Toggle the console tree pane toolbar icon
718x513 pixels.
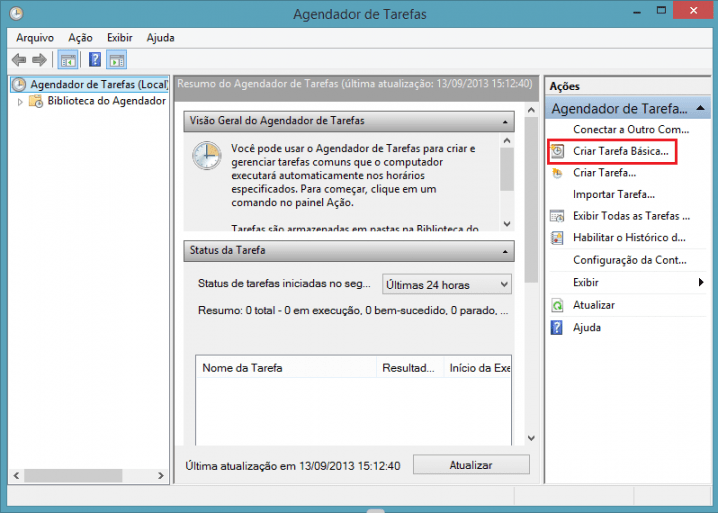[68, 60]
